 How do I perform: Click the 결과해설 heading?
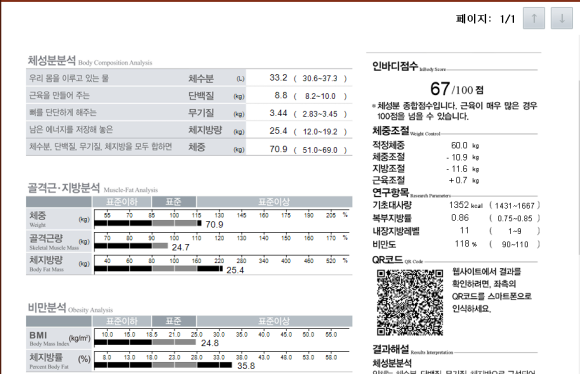tap(390, 349)
